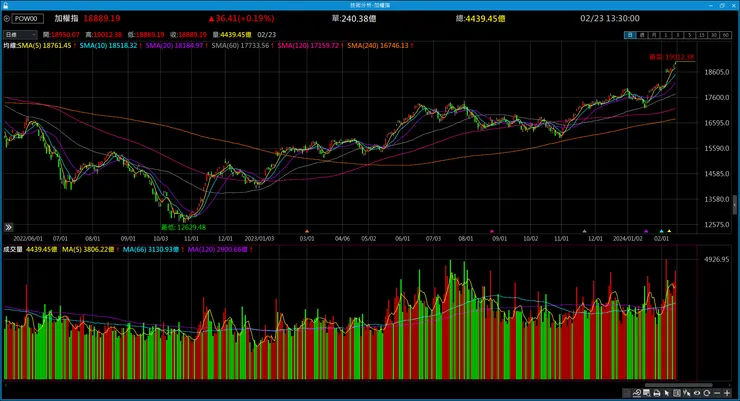This screenshot has height=401, width=740.
Task: Click the 低:18889.19 low price value
Action: click(146, 35)
